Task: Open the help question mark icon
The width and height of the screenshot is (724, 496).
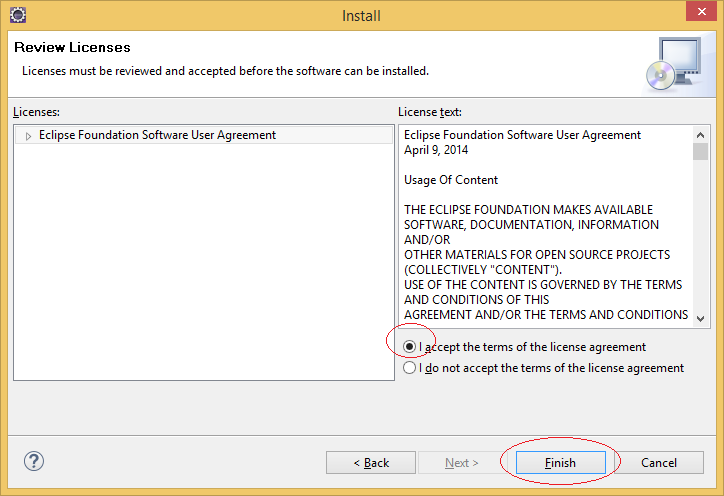Action: point(34,461)
